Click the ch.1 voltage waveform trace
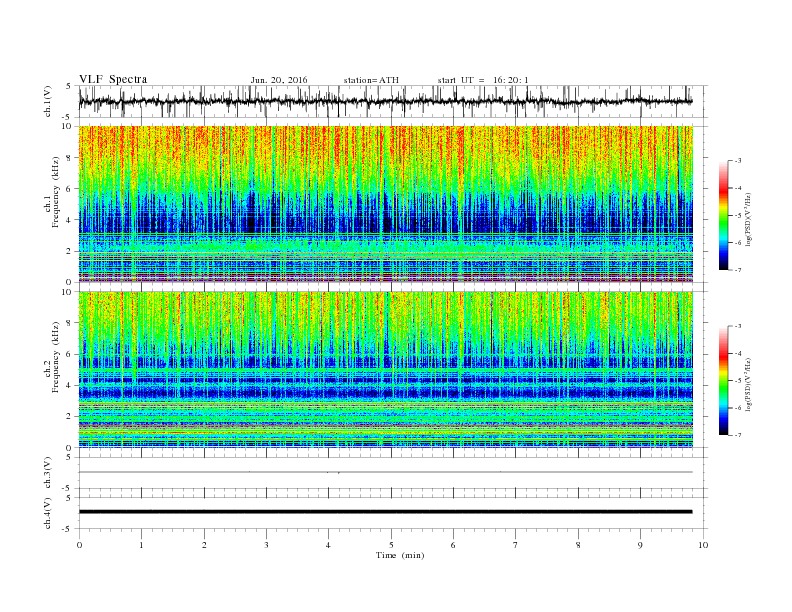The image size is (792, 612). click(385, 101)
